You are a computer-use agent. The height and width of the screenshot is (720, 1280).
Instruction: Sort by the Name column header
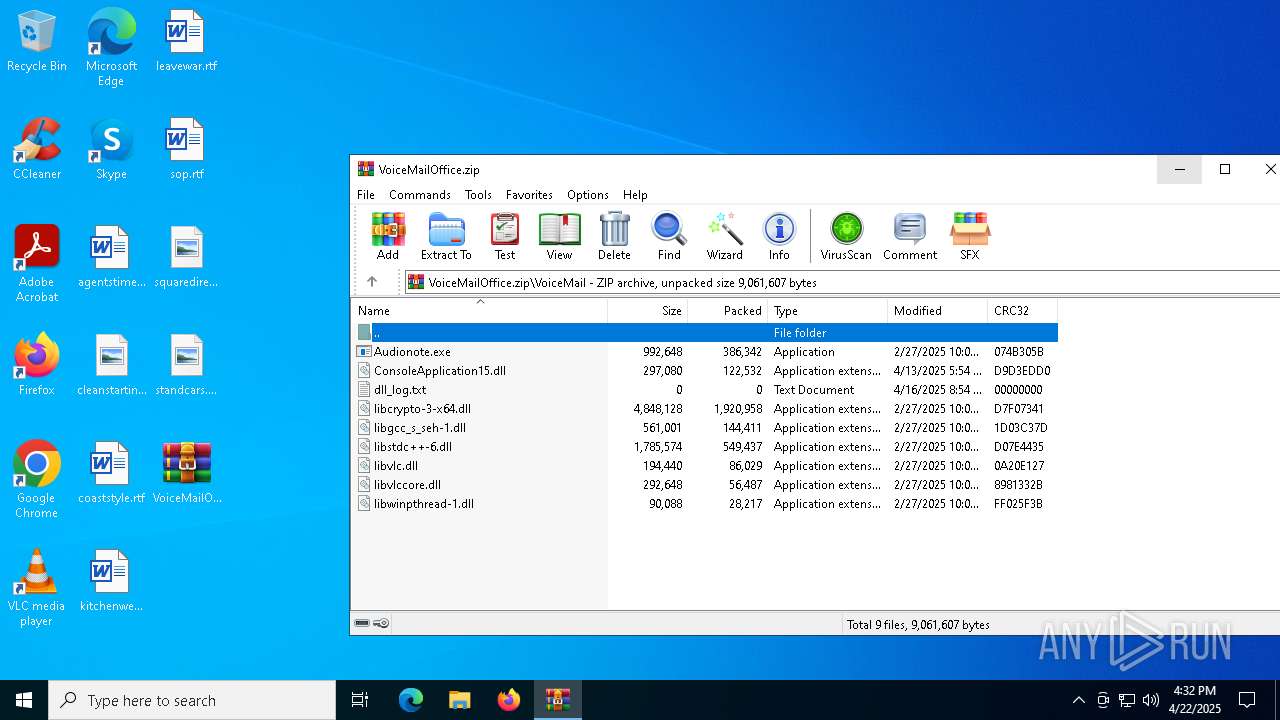[479, 311]
